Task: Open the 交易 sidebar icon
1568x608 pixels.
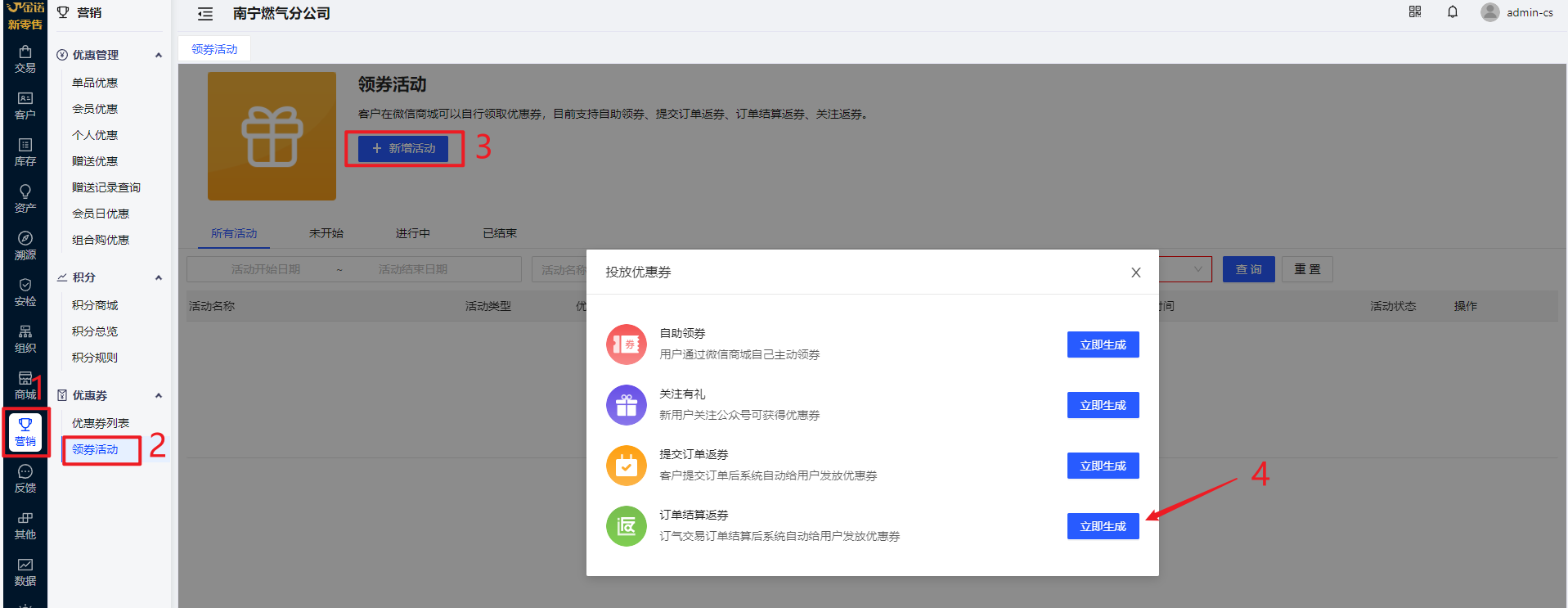Action: 25,59
